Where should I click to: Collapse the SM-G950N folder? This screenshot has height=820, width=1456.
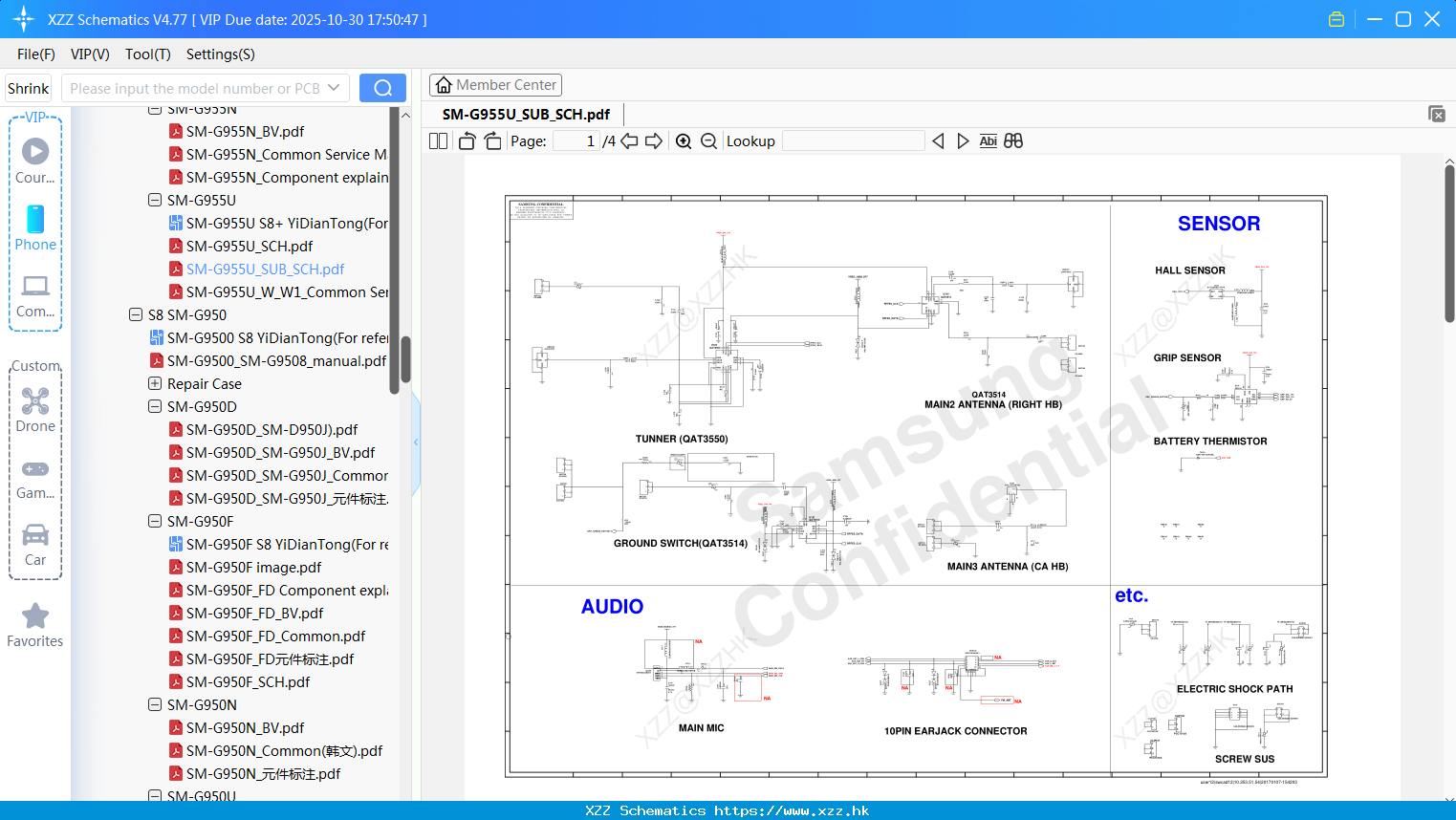(155, 704)
